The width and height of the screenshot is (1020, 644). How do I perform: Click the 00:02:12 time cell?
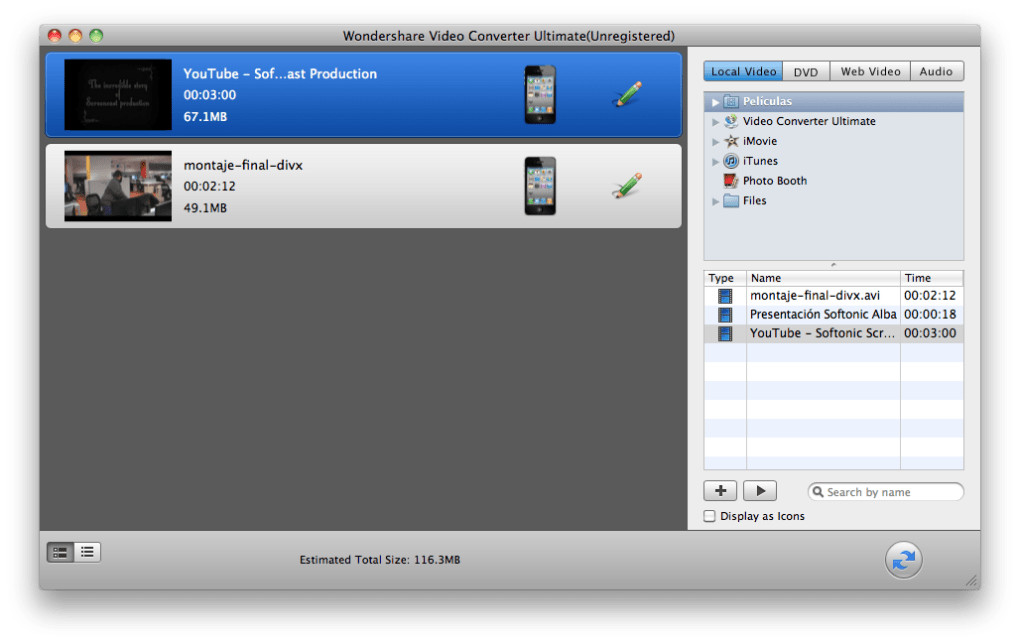930,295
